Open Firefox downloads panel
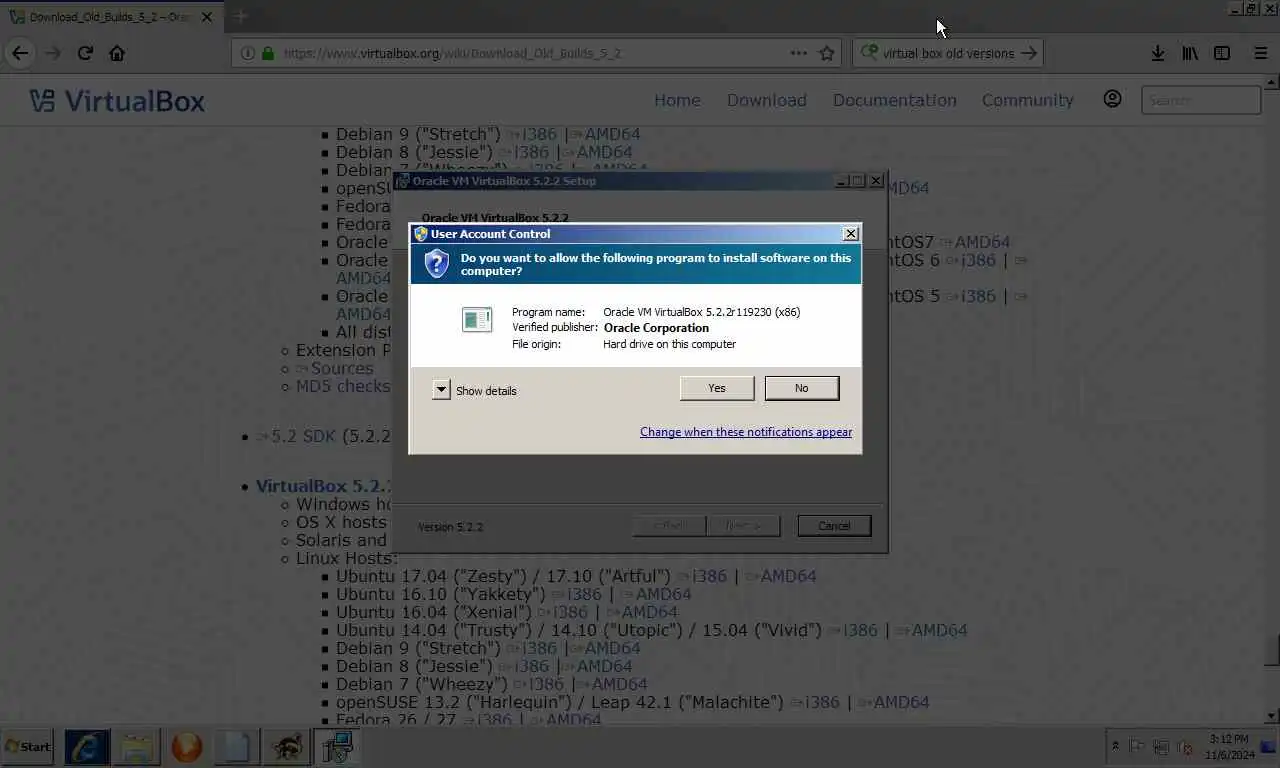 1157,53
